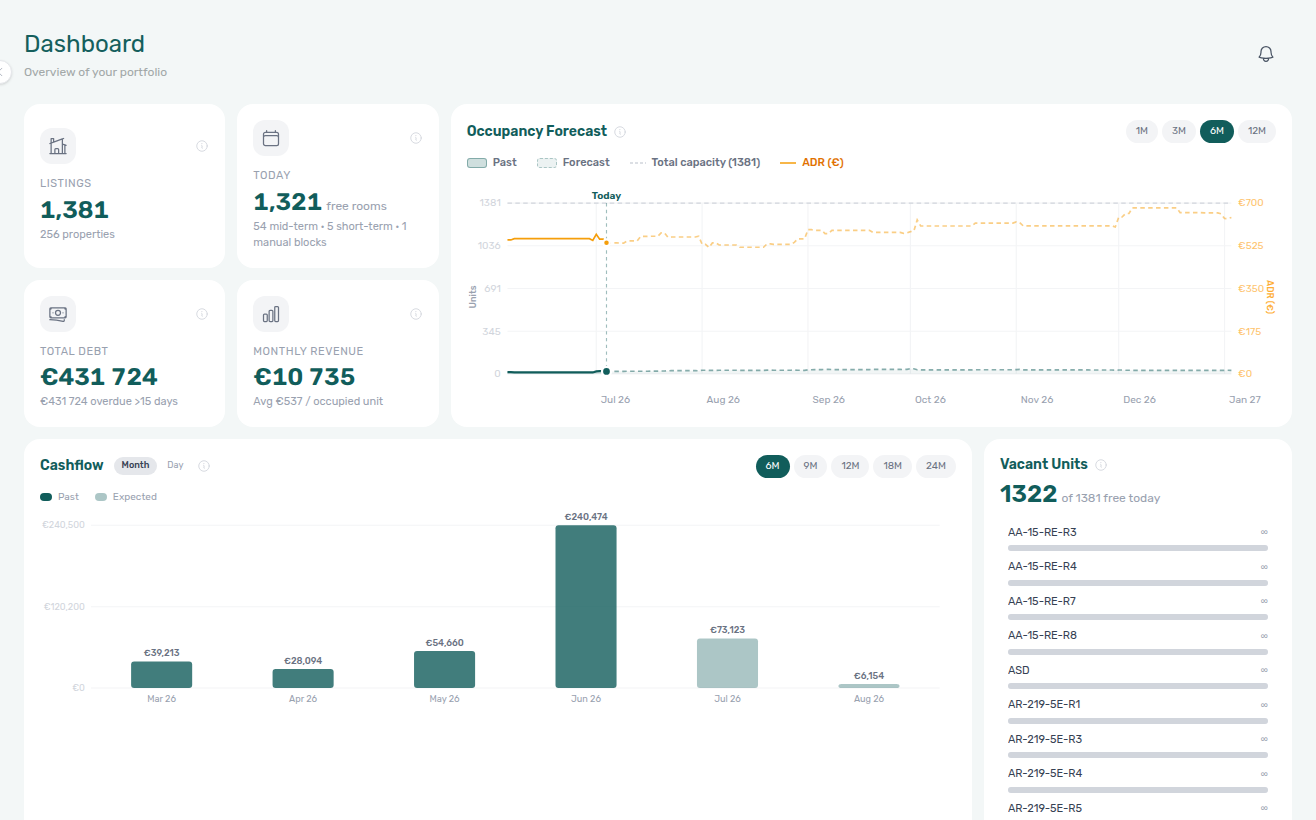Open info icon beside Cashflow toggle
The height and width of the screenshot is (820, 1316).
(204, 466)
